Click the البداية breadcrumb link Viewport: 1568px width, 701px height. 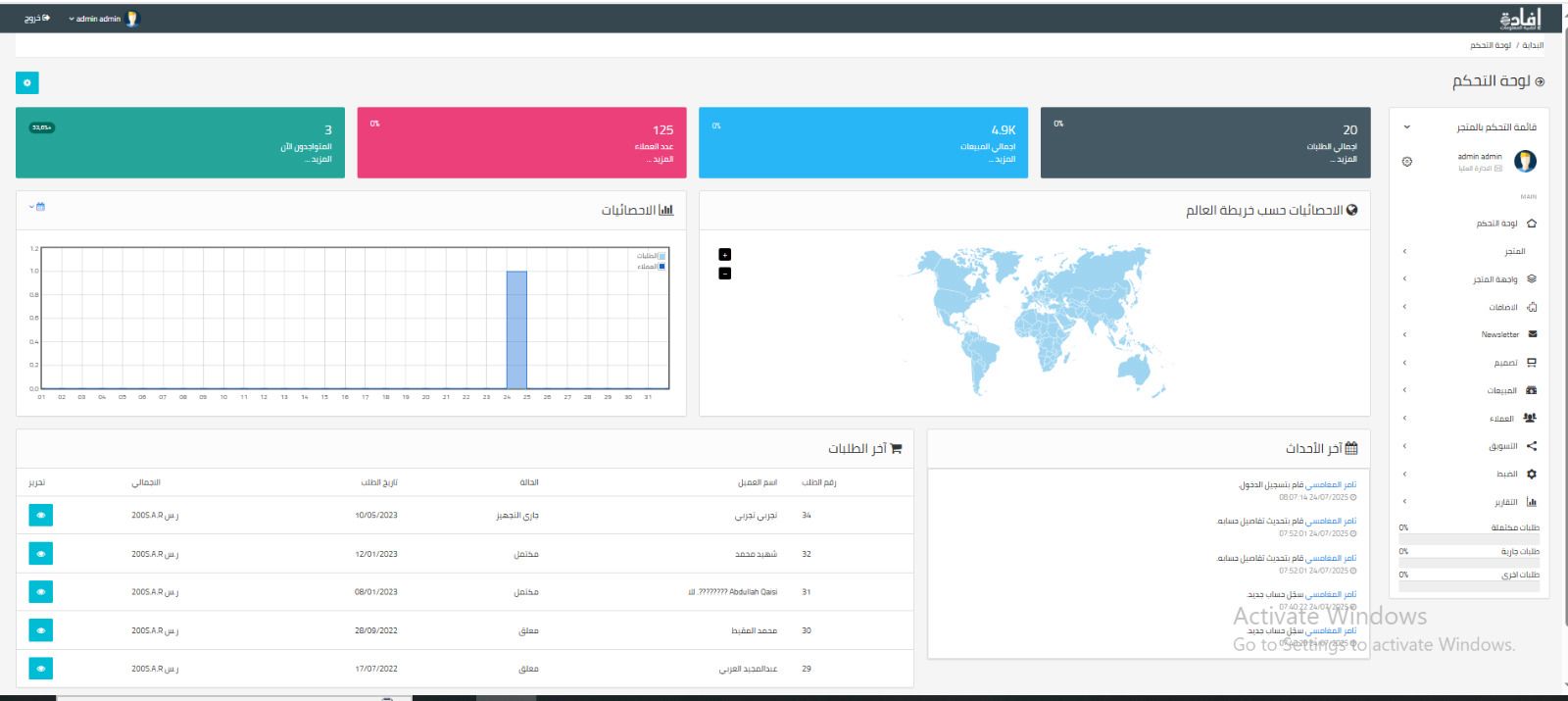click(x=1533, y=45)
